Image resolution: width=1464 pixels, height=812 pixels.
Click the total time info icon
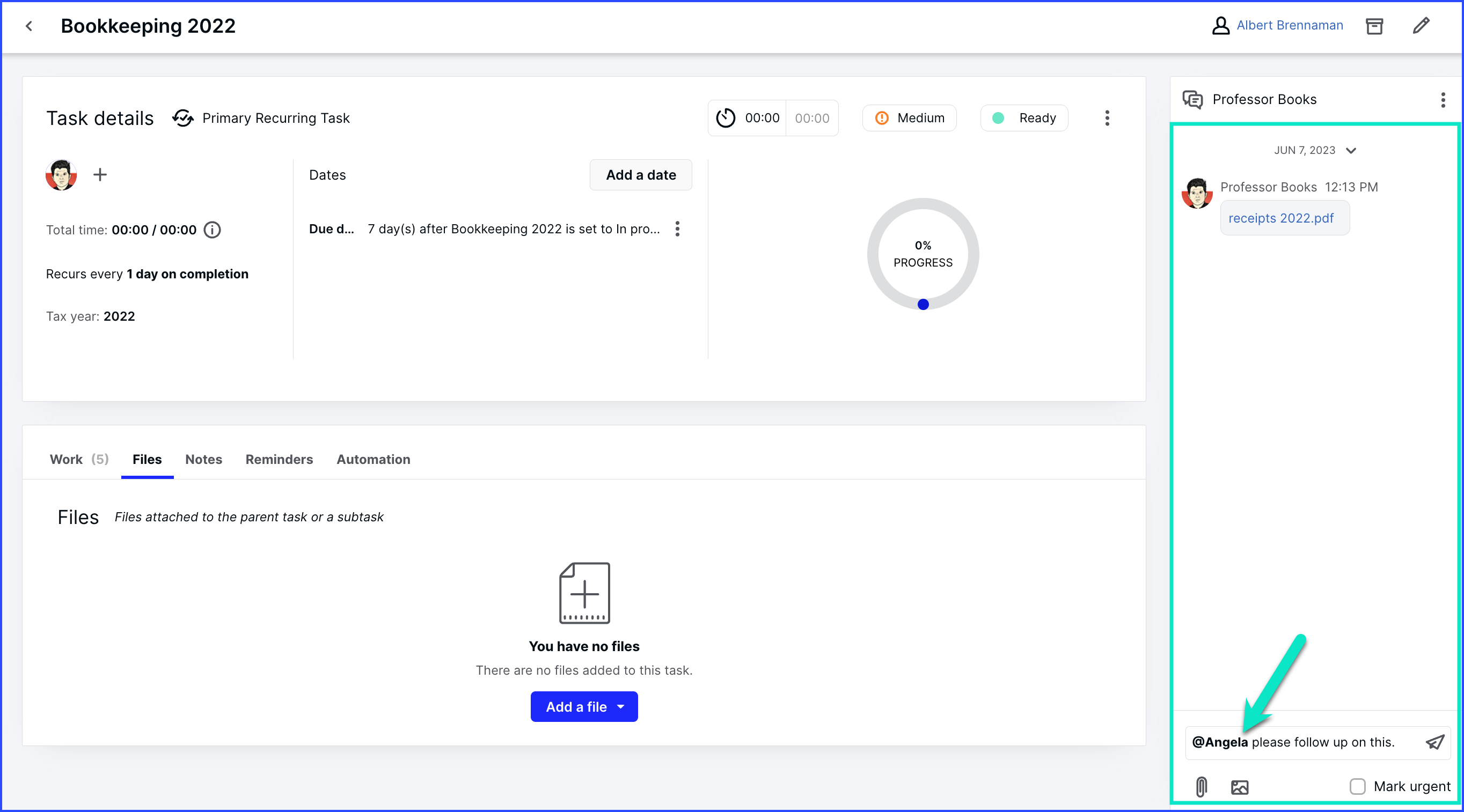click(212, 230)
